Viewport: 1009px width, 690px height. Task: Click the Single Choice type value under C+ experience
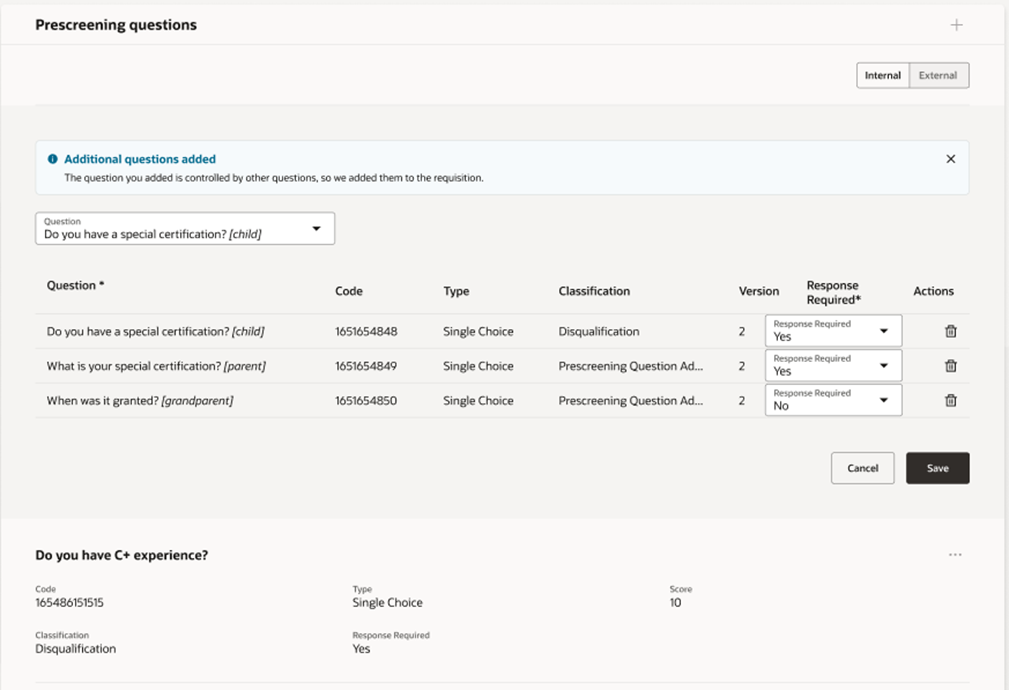click(x=387, y=602)
